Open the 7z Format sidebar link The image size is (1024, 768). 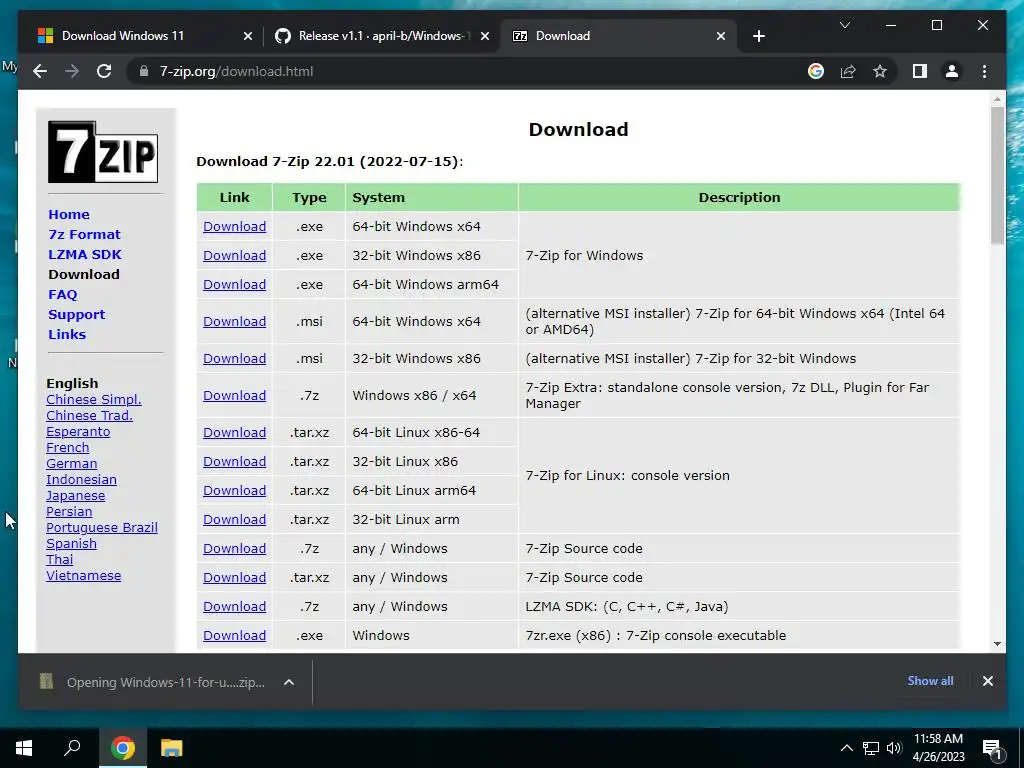point(84,234)
